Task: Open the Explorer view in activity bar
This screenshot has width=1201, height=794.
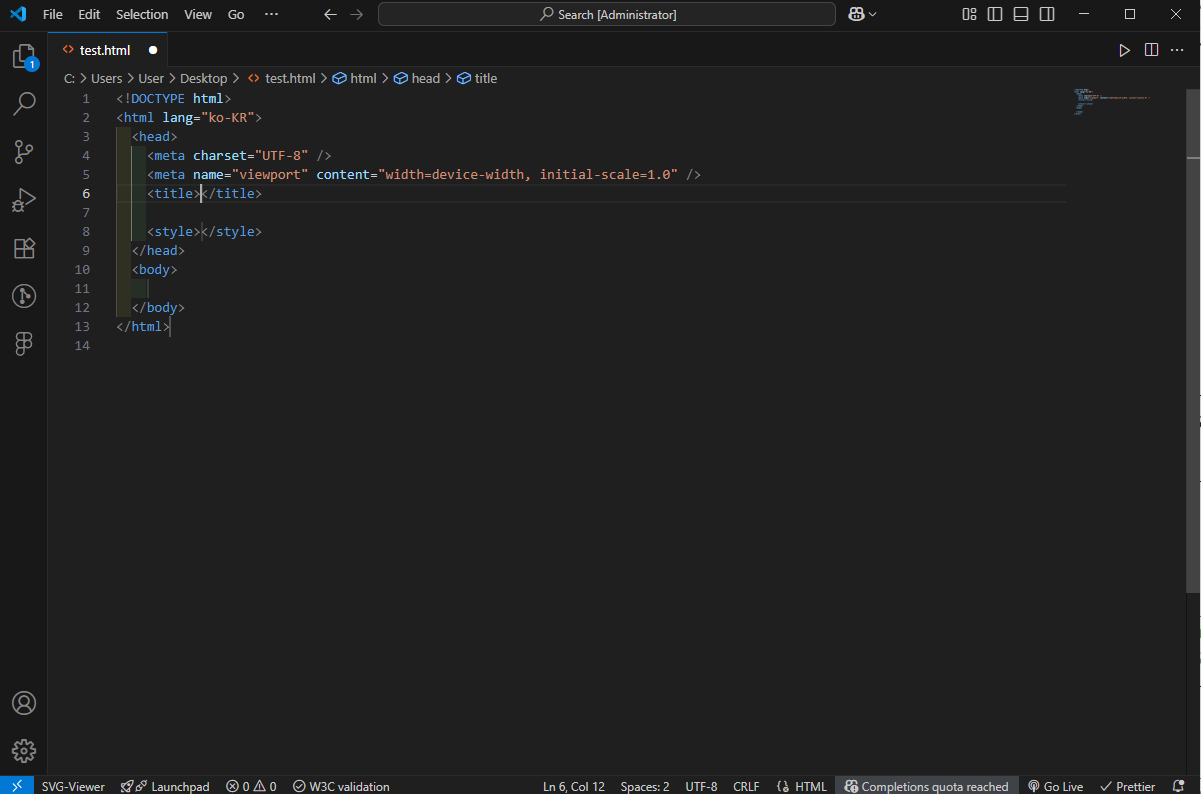Action: (x=24, y=57)
